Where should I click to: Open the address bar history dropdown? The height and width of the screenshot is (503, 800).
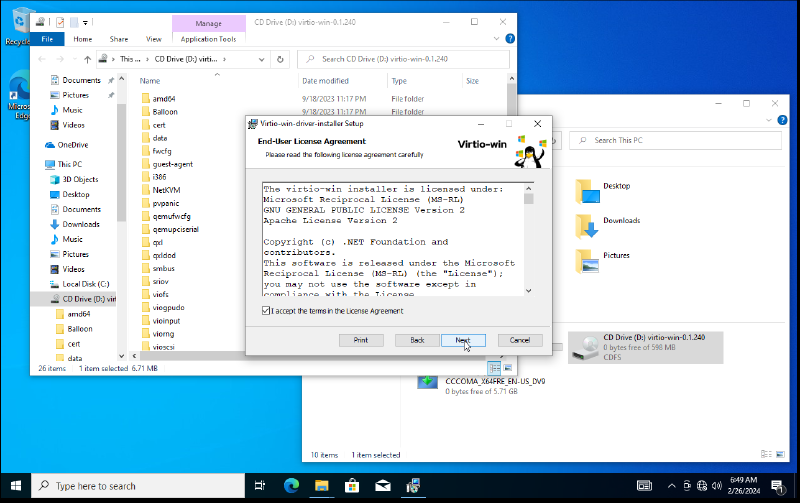(262, 60)
